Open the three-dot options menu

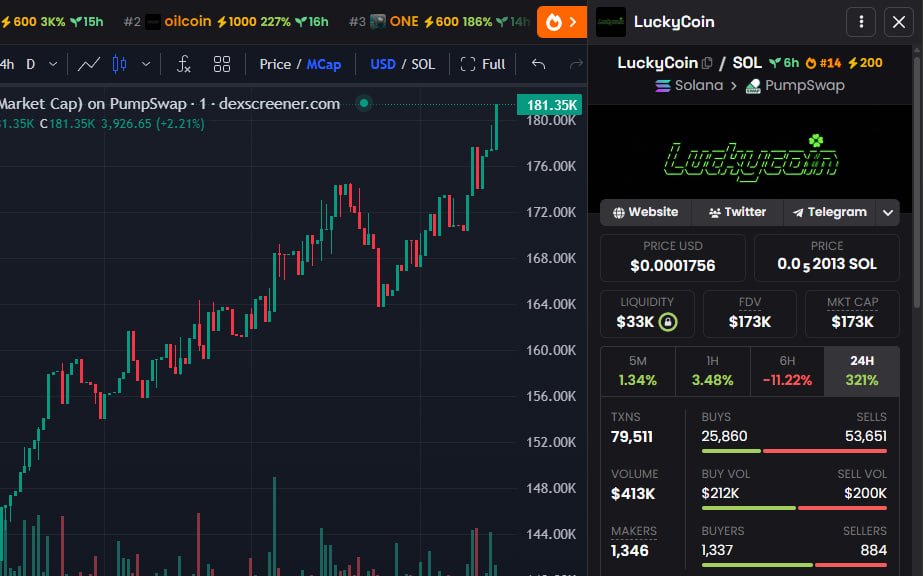861,22
